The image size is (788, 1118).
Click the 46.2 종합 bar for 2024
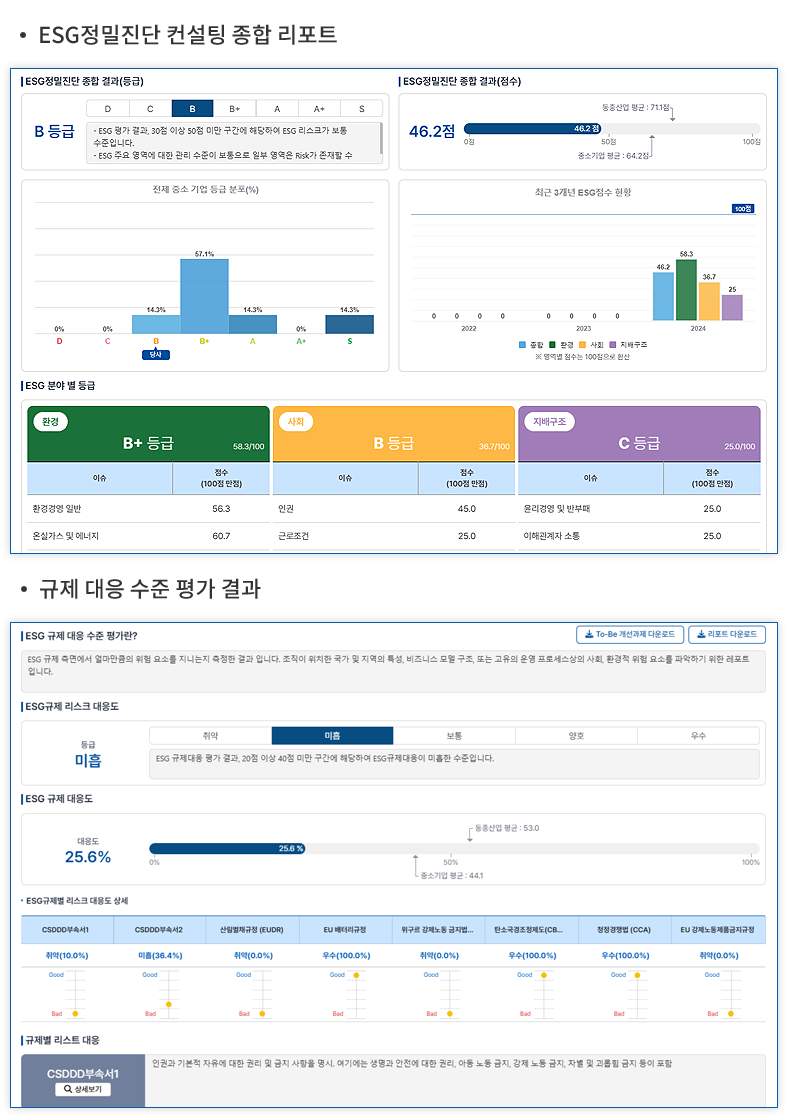[663, 297]
